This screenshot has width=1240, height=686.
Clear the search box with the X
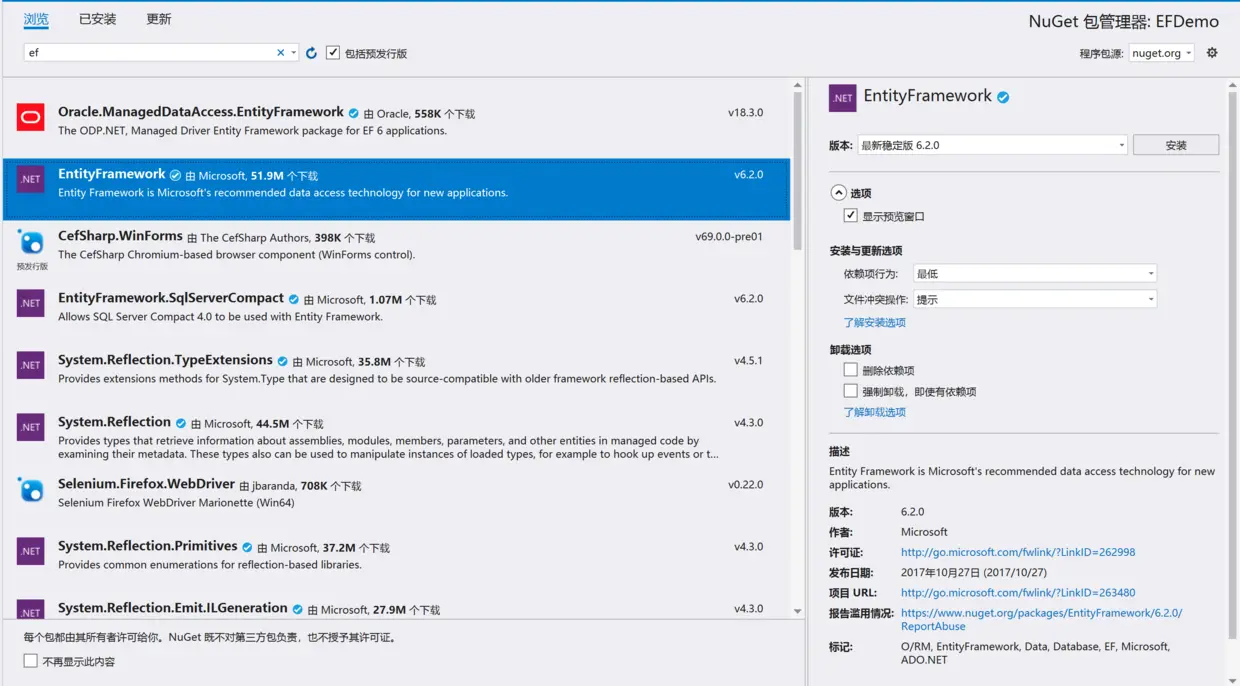[x=280, y=50]
